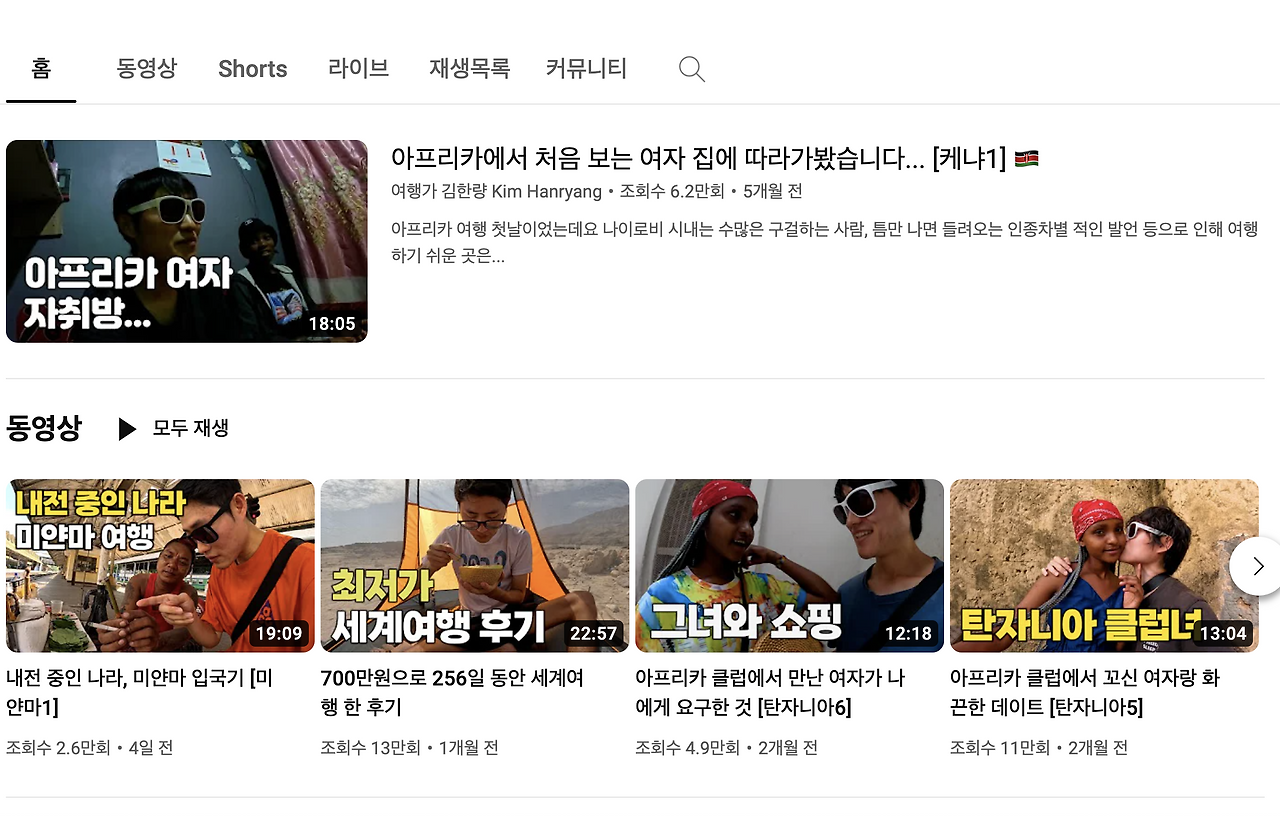Viewport: 1280px width, 816px height.
Task: Open the 라이브 tab
Action: pyautogui.click(x=358, y=68)
